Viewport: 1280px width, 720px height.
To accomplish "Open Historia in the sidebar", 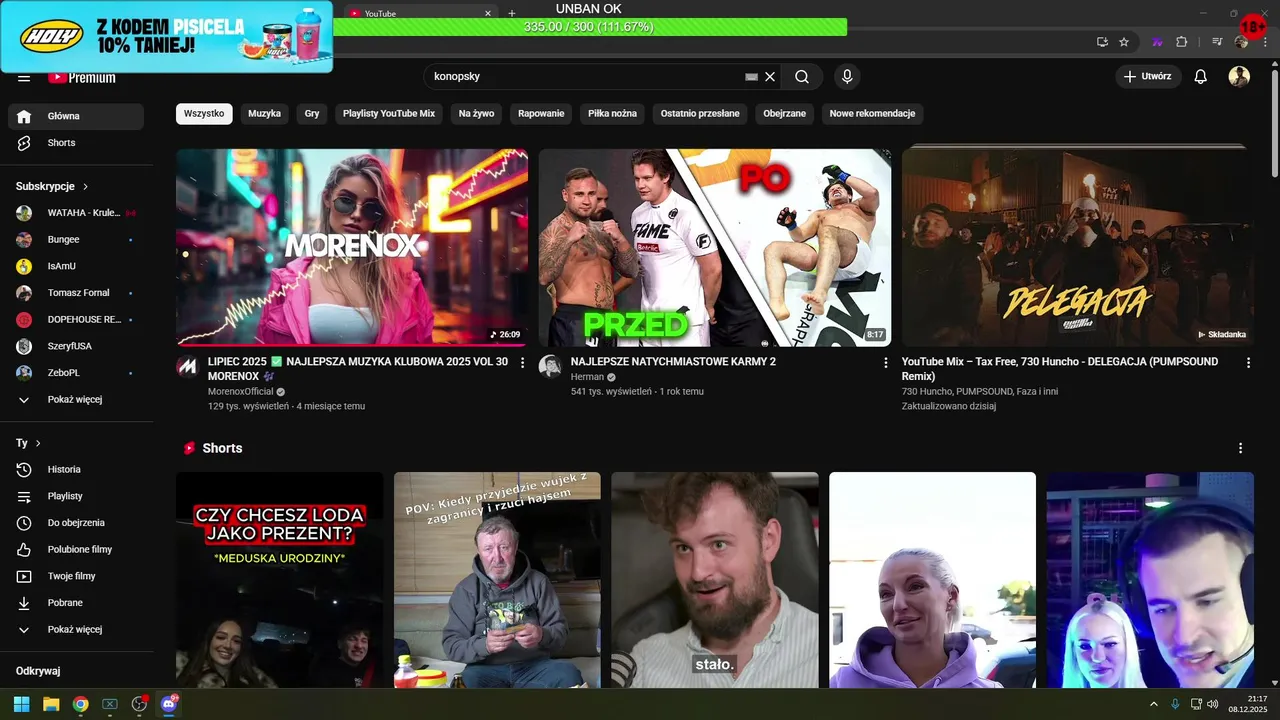I will click(76, 470).
